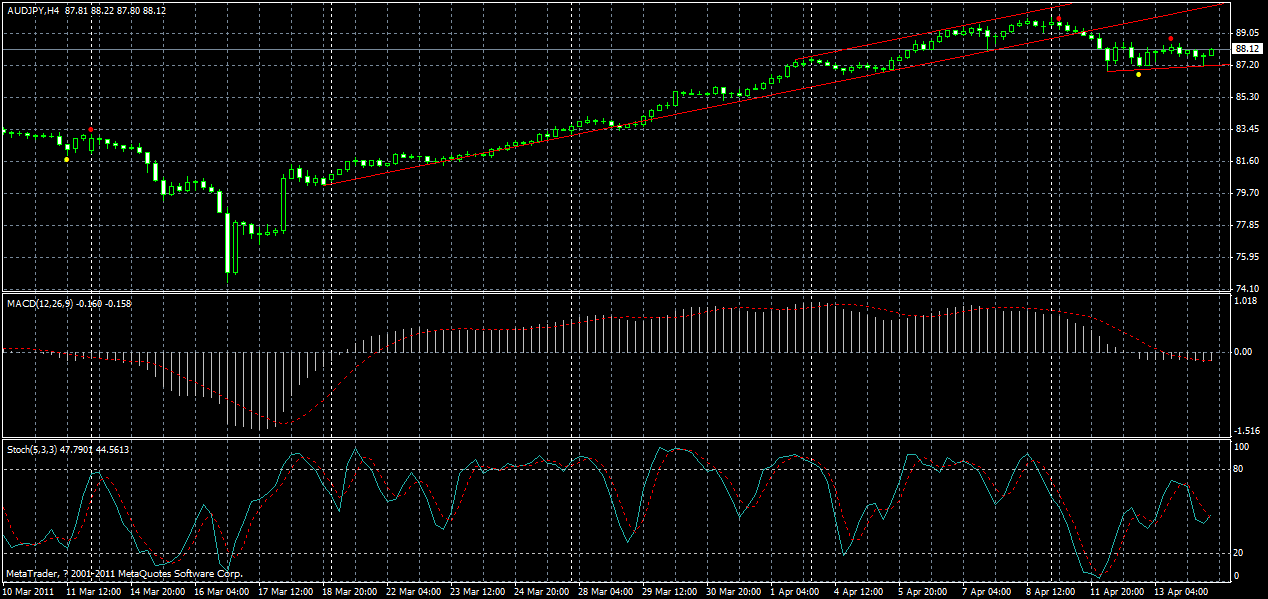
Task: Click the current price tag showing 88.12
Action: coord(1249,46)
